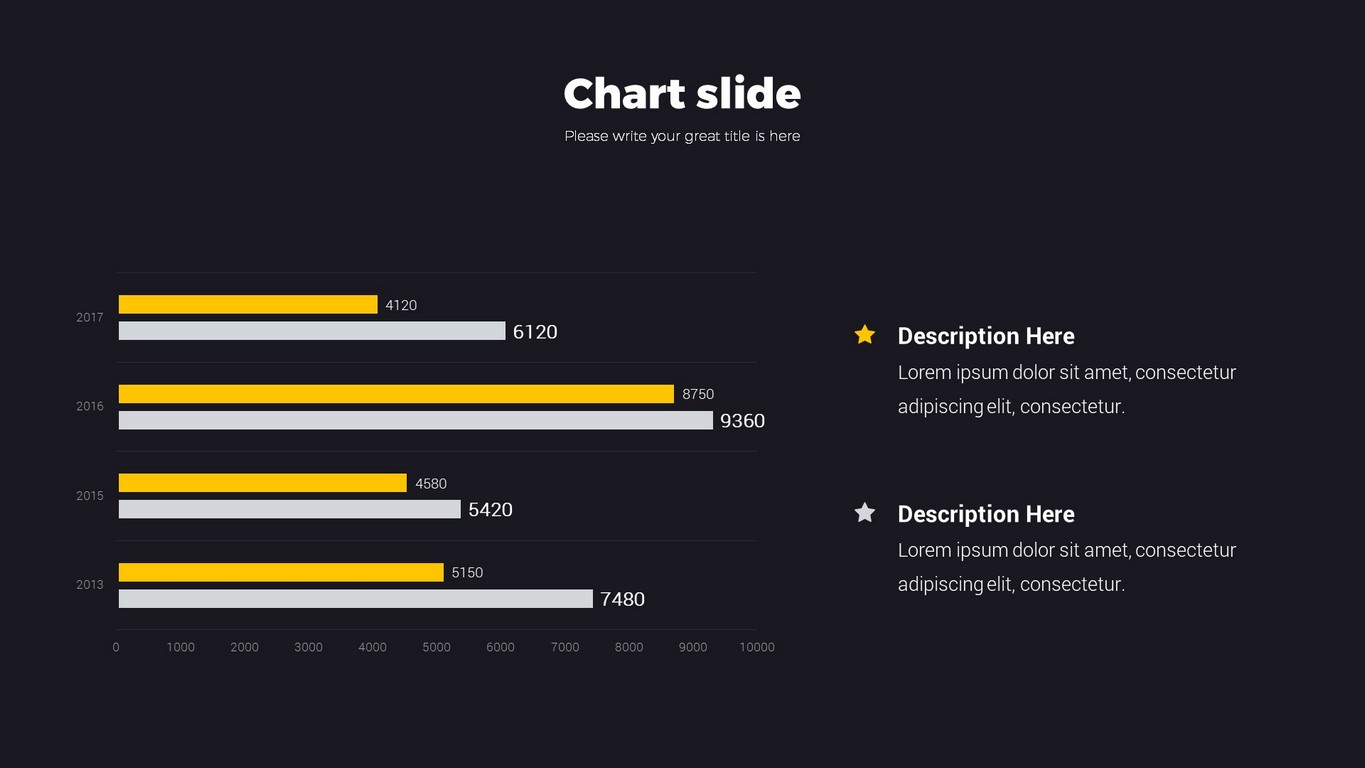Click the gray 2016 bar labeled 9360
1365x768 pixels.
pos(416,420)
